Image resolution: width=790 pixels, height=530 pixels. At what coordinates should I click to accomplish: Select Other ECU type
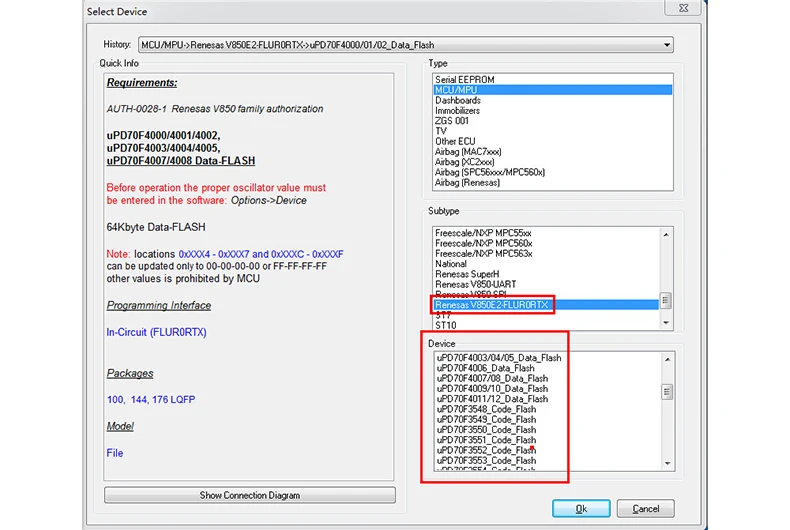(552, 142)
